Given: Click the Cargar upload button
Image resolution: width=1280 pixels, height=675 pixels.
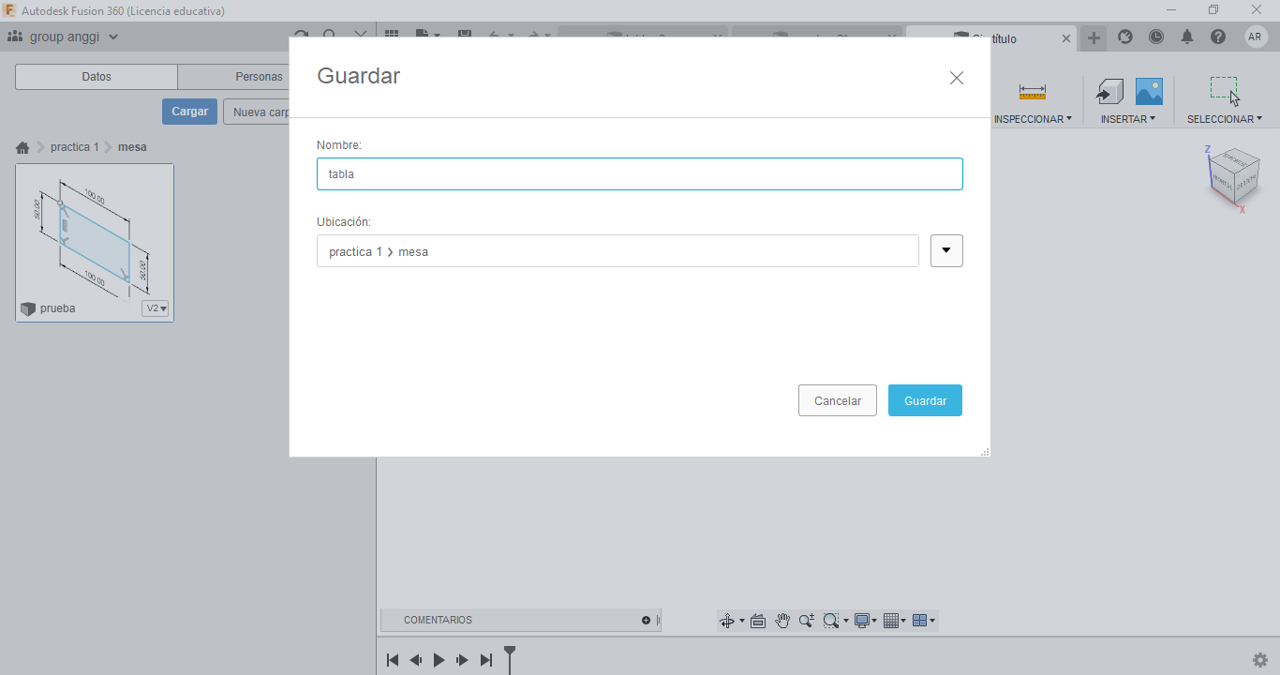Looking at the screenshot, I should tap(190, 111).
